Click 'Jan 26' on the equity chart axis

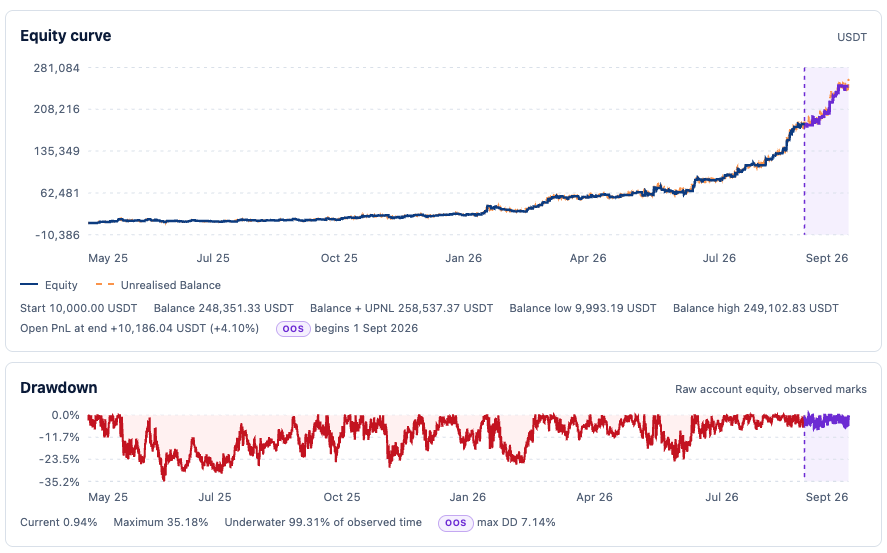tap(463, 258)
